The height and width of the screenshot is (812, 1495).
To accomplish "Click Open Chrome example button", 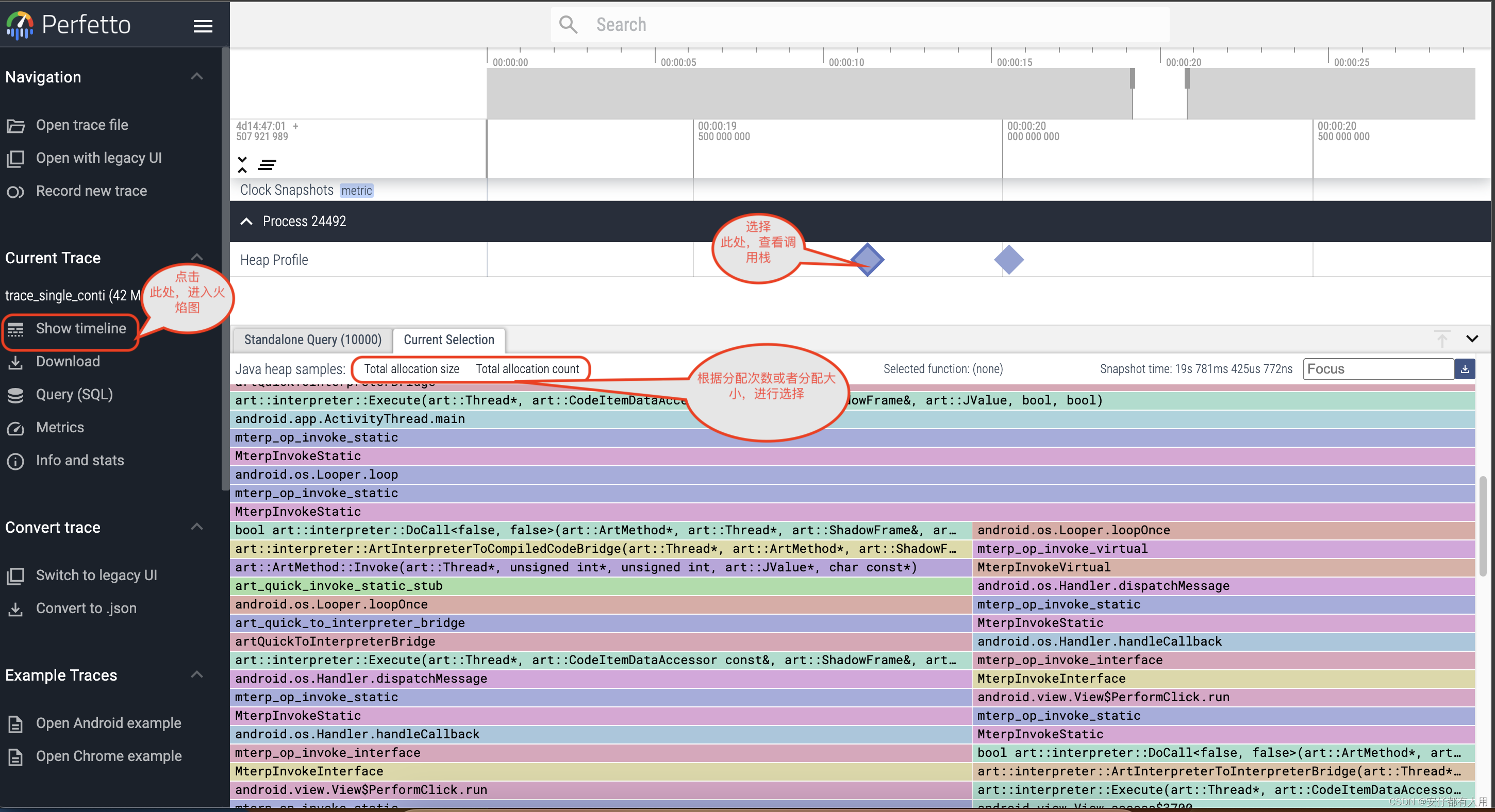I will click(108, 755).
